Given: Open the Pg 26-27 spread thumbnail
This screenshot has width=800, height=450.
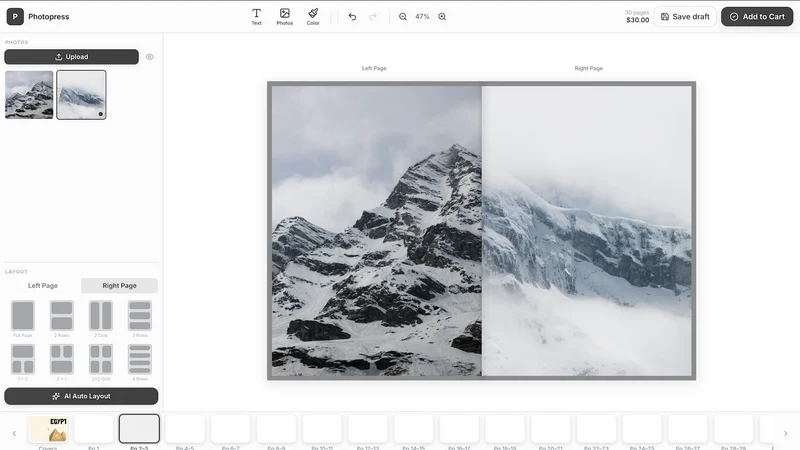Looking at the screenshot, I should point(688,429).
